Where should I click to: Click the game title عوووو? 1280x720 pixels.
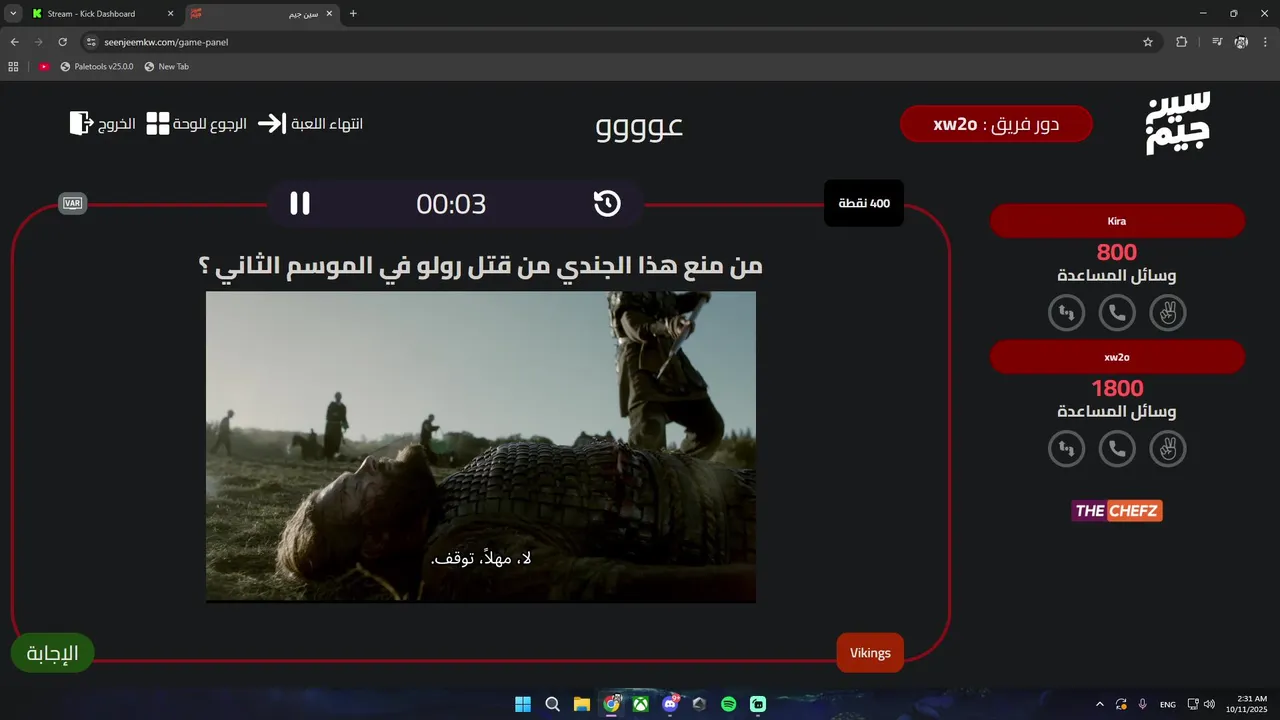639,126
